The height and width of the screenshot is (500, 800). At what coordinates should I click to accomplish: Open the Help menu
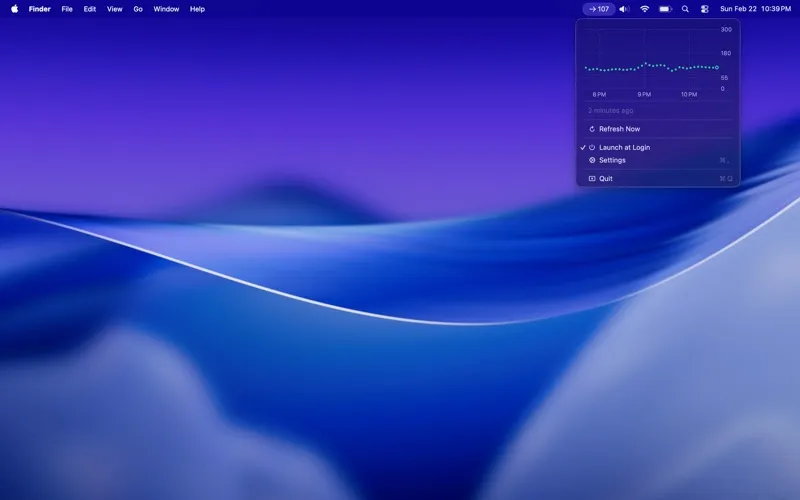click(197, 9)
